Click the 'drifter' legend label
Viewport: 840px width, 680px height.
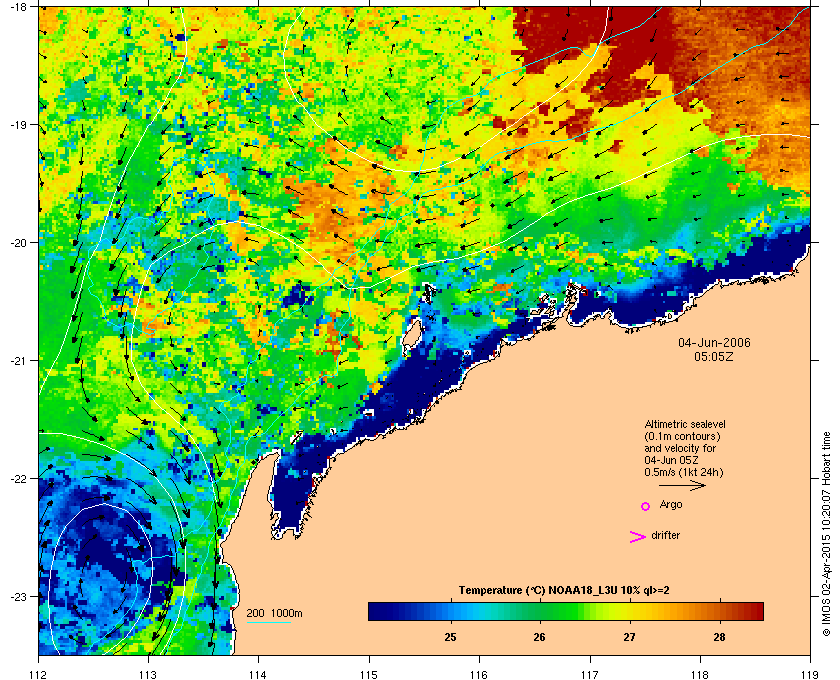click(665, 535)
